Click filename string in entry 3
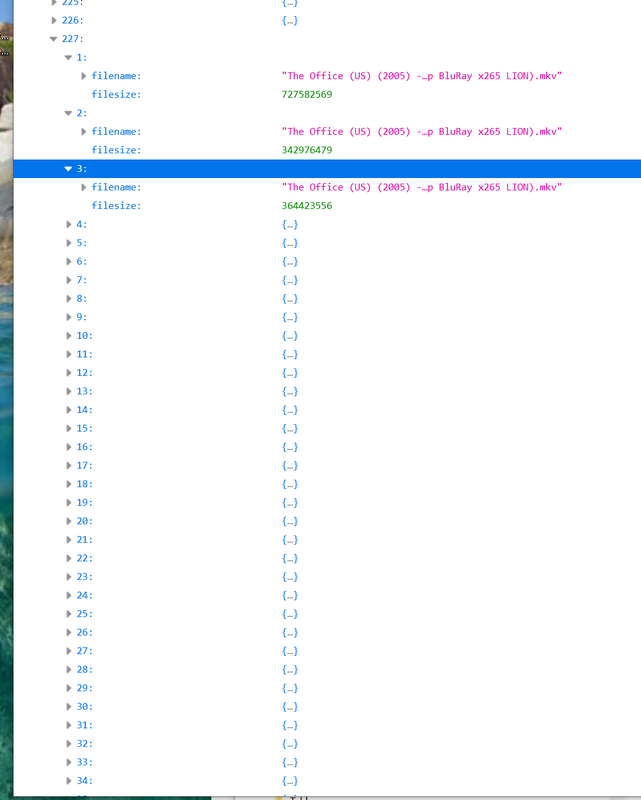Screen dimensions: 641x800 422,187
